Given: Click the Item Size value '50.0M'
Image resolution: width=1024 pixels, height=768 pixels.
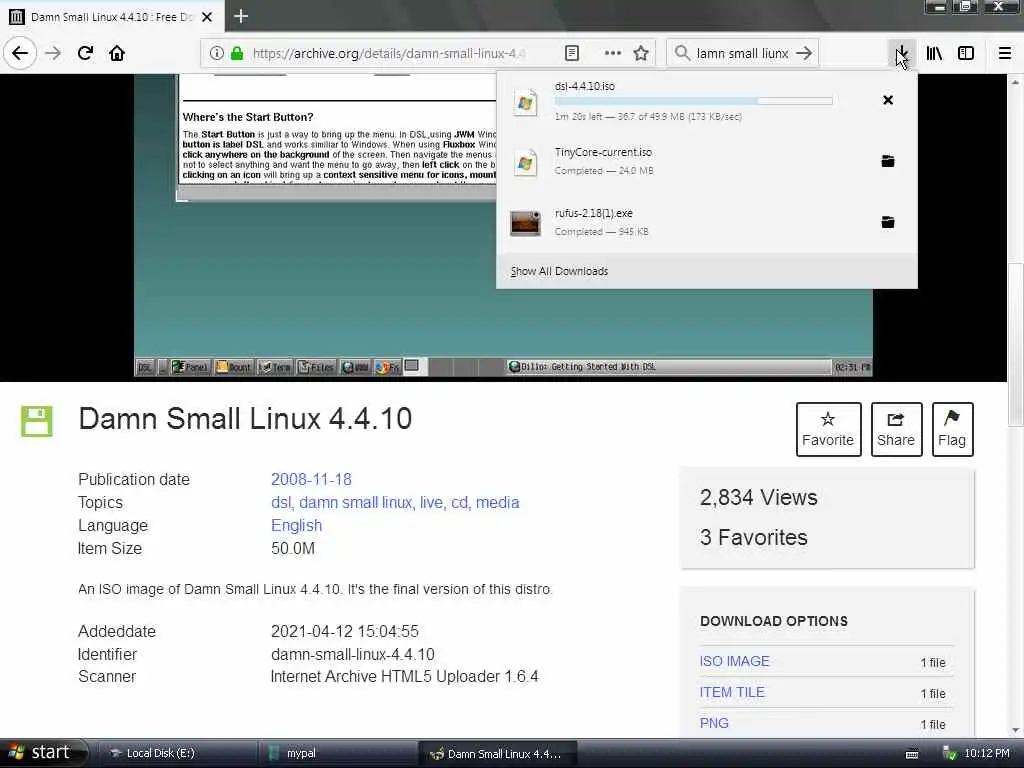Looking at the screenshot, I should tap(293, 549).
